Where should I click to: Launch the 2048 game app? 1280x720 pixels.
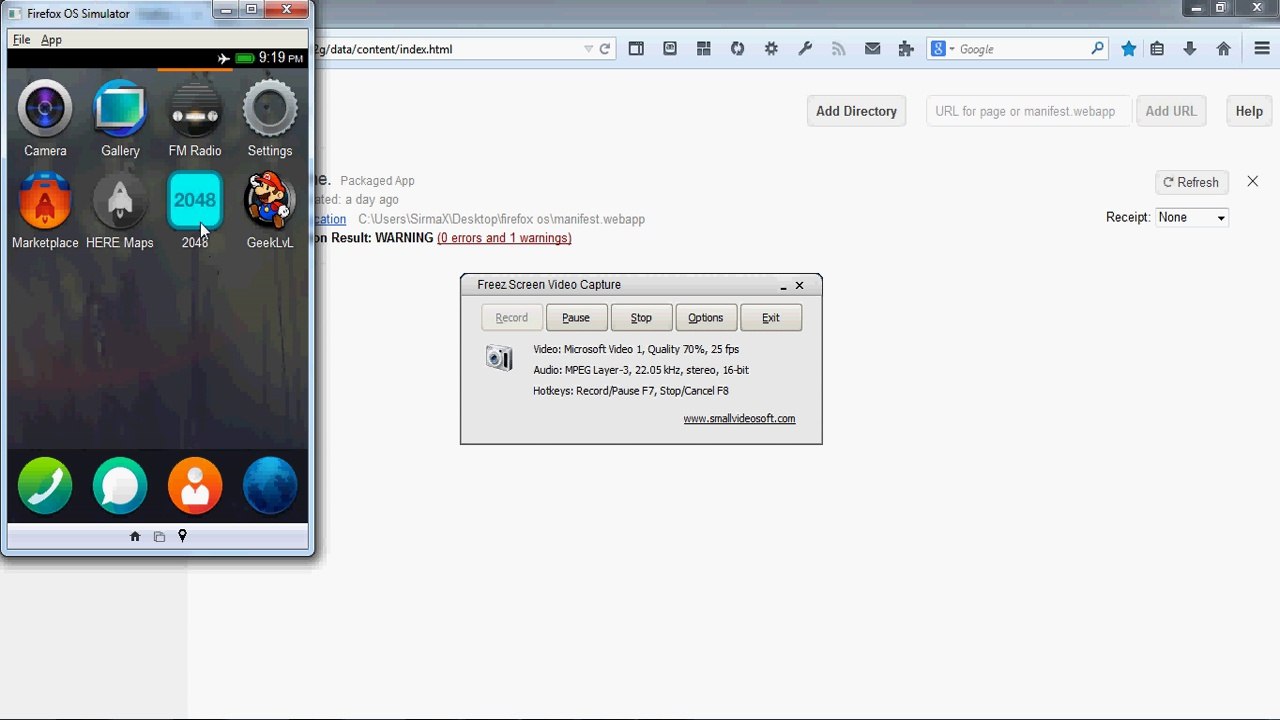click(x=195, y=201)
